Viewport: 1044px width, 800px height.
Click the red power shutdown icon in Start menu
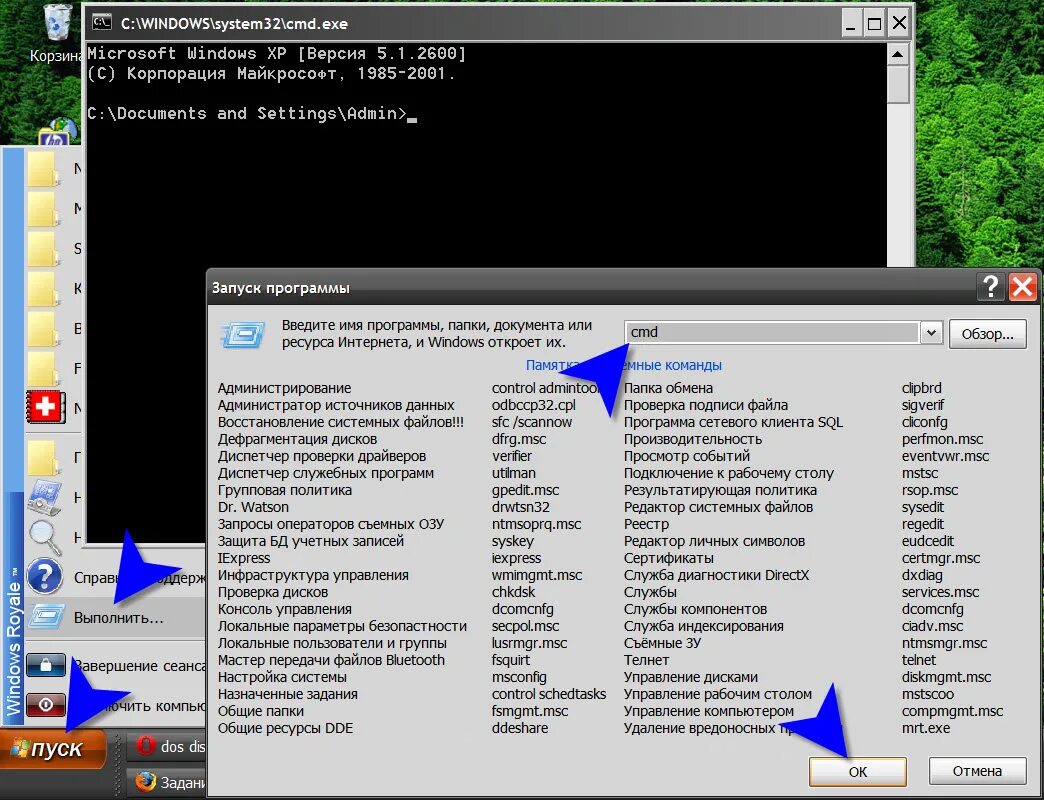point(45,704)
